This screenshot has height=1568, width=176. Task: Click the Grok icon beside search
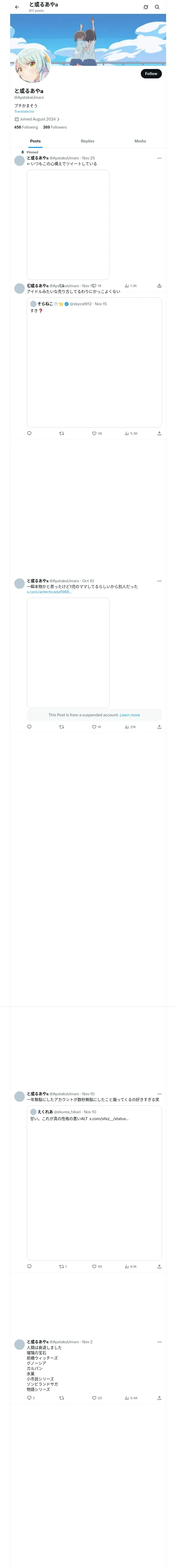[146, 7]
